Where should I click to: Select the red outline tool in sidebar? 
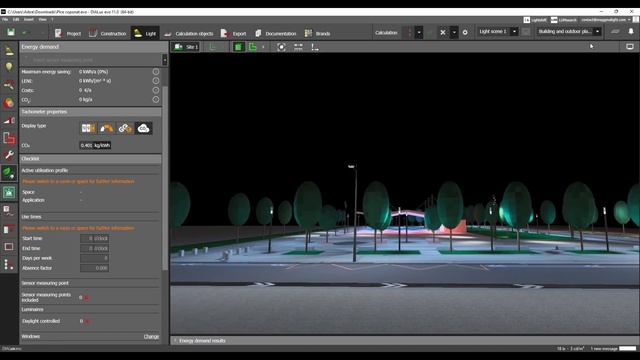pyautogui.click(x=9, y=138)
